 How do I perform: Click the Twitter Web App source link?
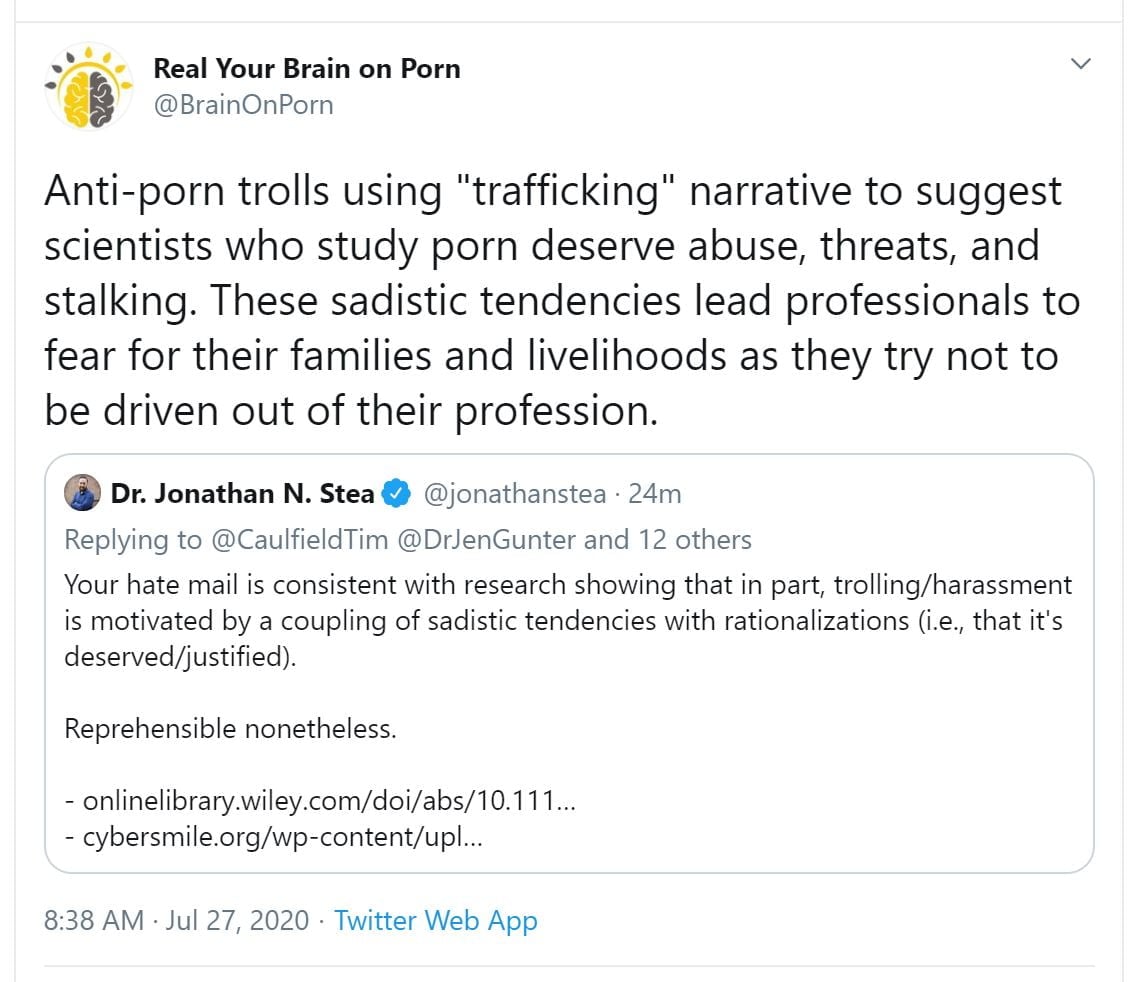click(x=436, y=921)
